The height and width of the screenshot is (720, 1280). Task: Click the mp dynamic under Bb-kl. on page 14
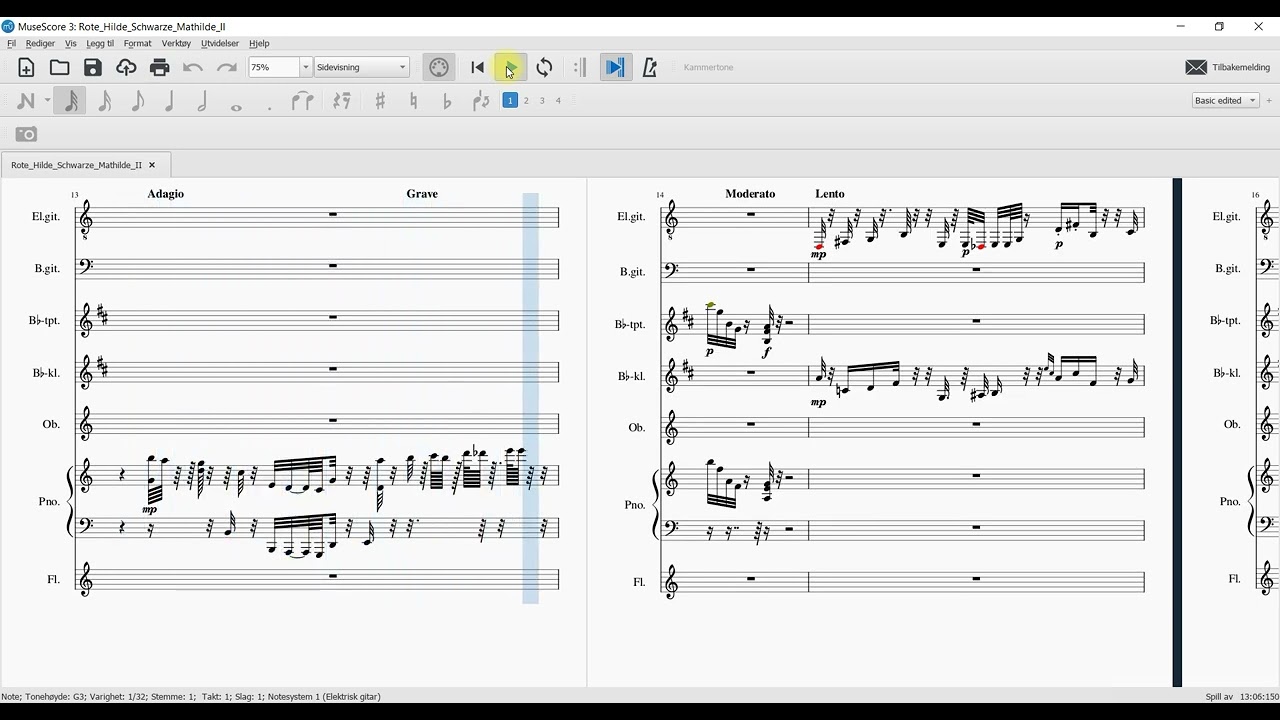pos(819,403)
